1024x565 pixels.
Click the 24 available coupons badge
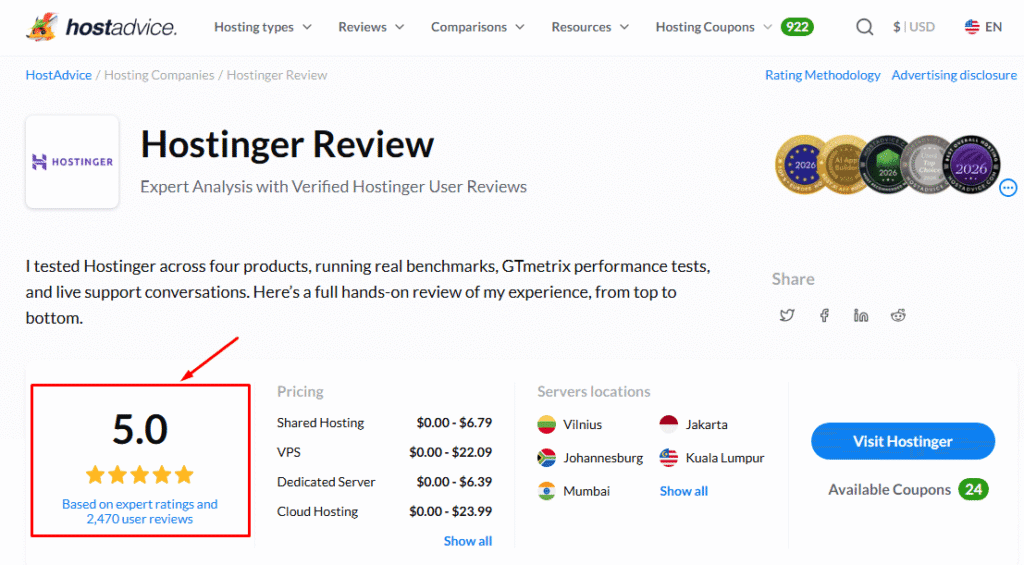click(973, 489)
